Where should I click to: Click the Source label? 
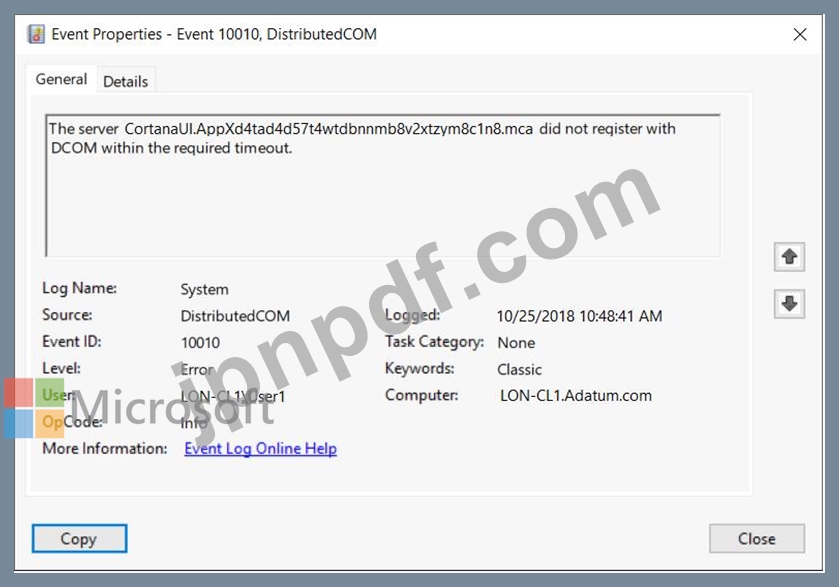[x=67, y=315]
